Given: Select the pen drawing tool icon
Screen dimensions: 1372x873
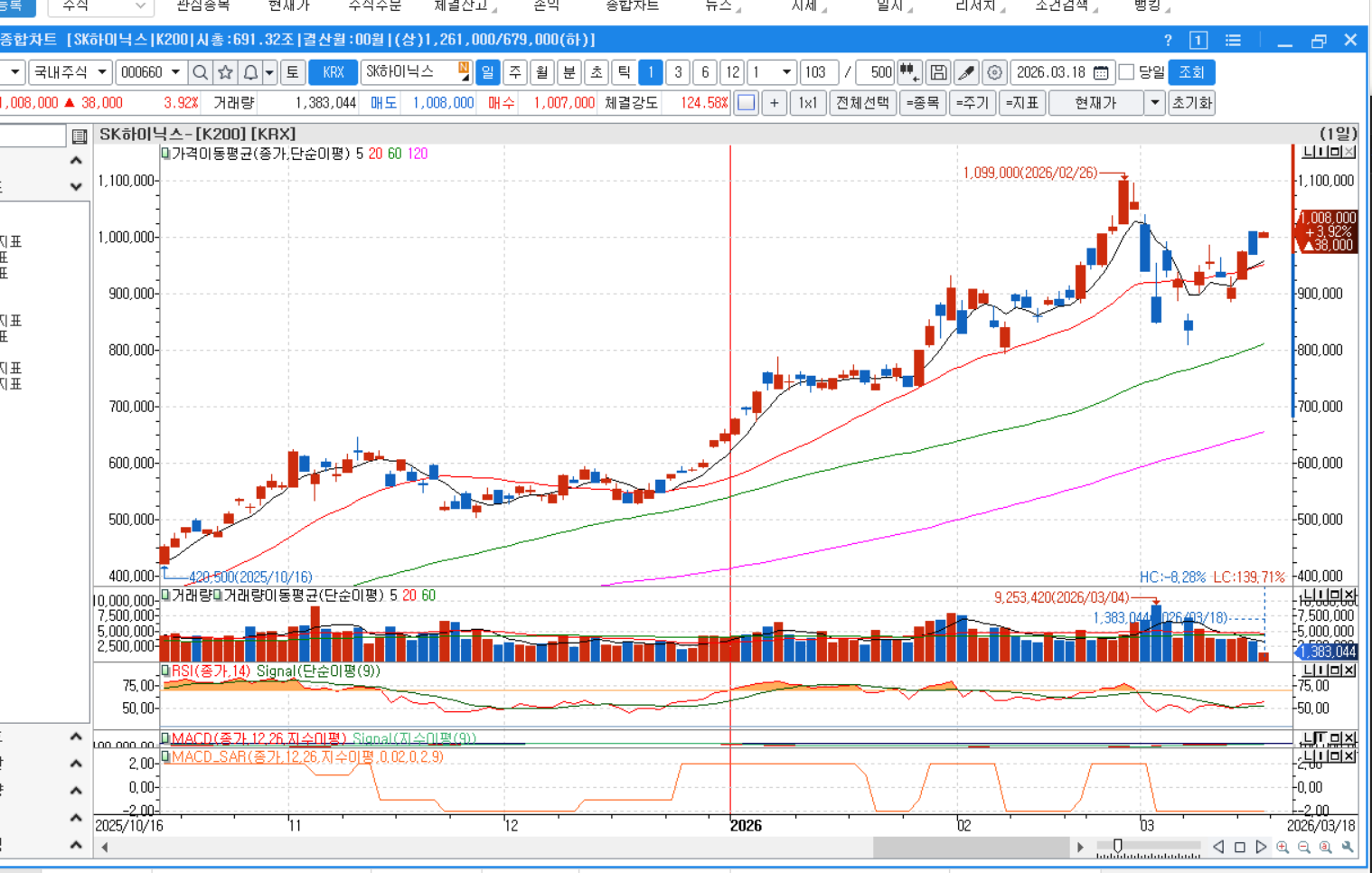Looking at the screenshot, I should click(x=966, y=72).
